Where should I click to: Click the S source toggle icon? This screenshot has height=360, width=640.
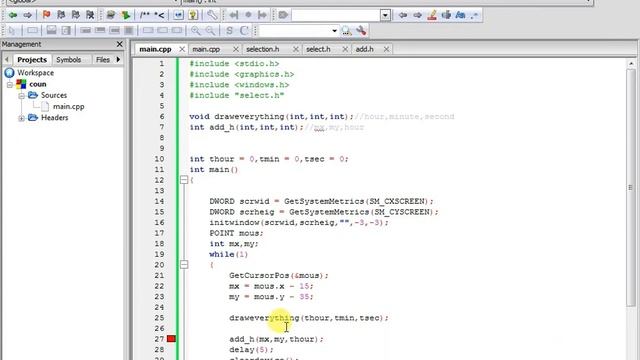(x=229, y=31)
